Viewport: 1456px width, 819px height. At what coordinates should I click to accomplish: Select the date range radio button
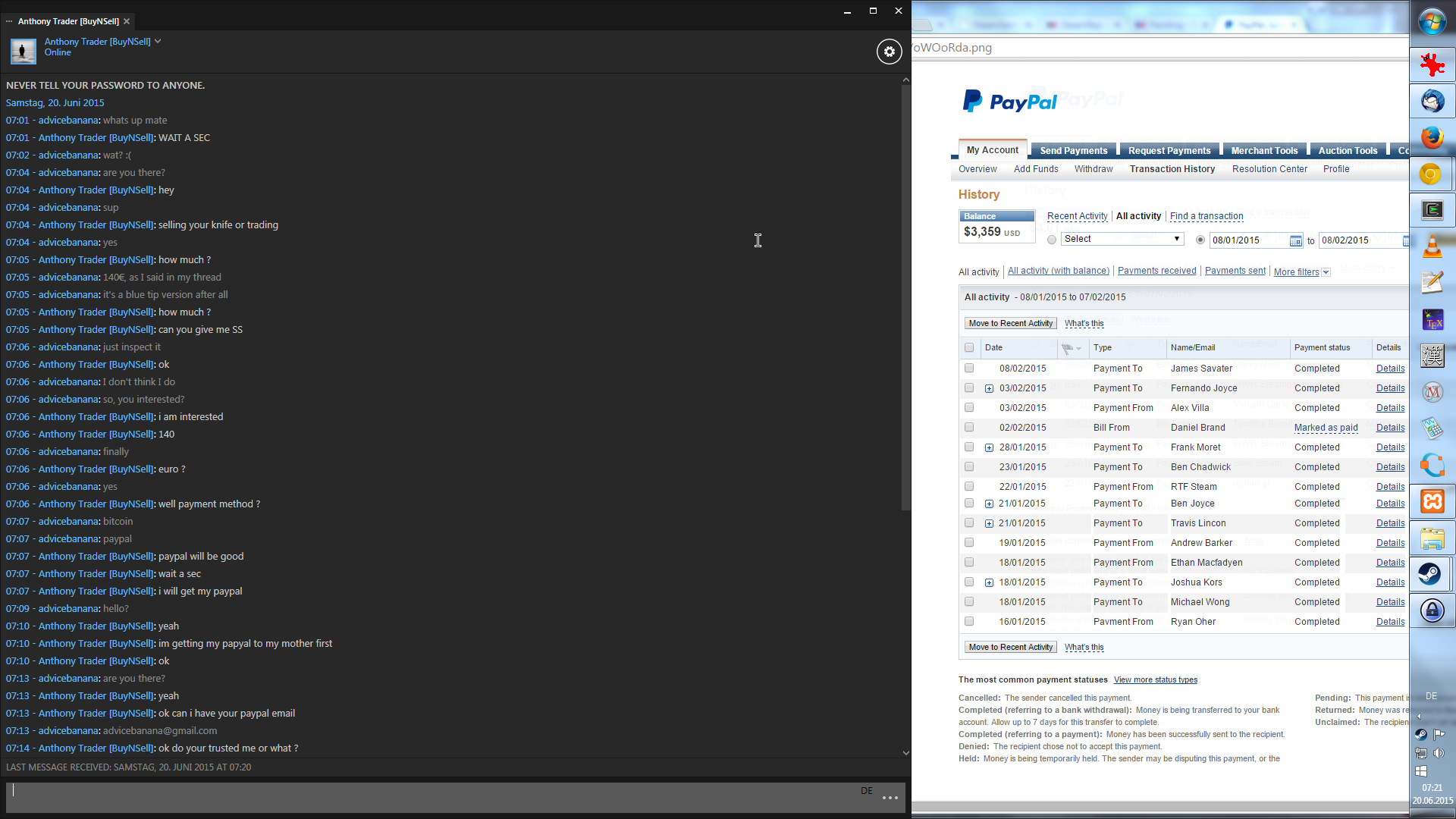pyautogui.click(x=1200, y=240)
